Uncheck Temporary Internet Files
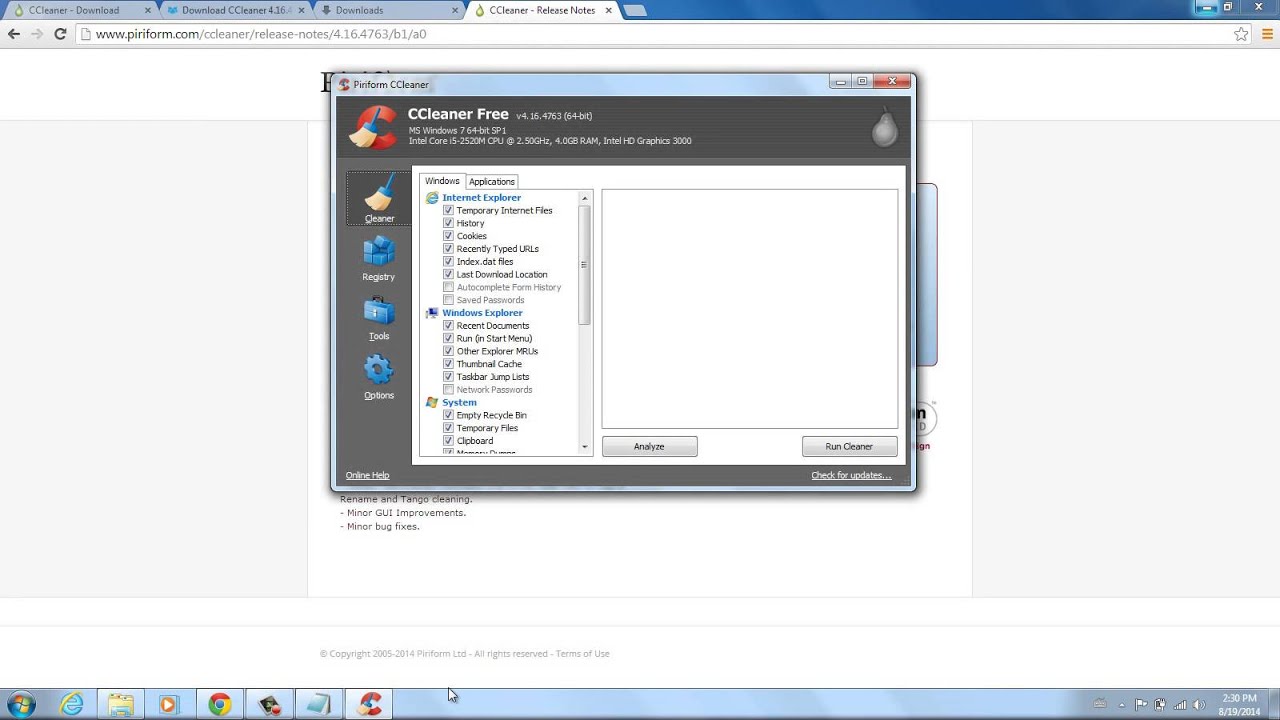 [448, 211]
